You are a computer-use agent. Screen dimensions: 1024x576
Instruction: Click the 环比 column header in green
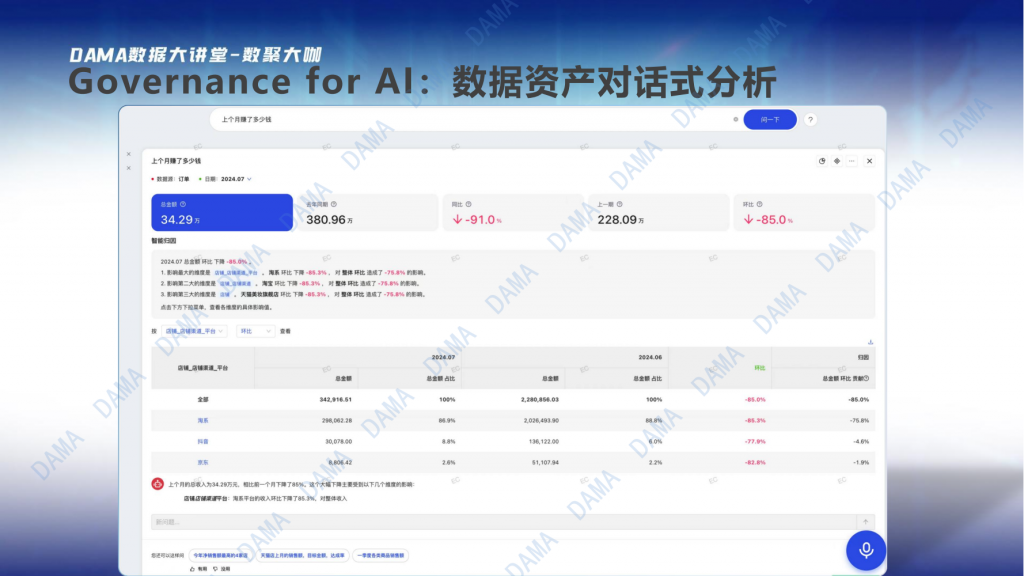pyautogui.click(x=760, y=368)
